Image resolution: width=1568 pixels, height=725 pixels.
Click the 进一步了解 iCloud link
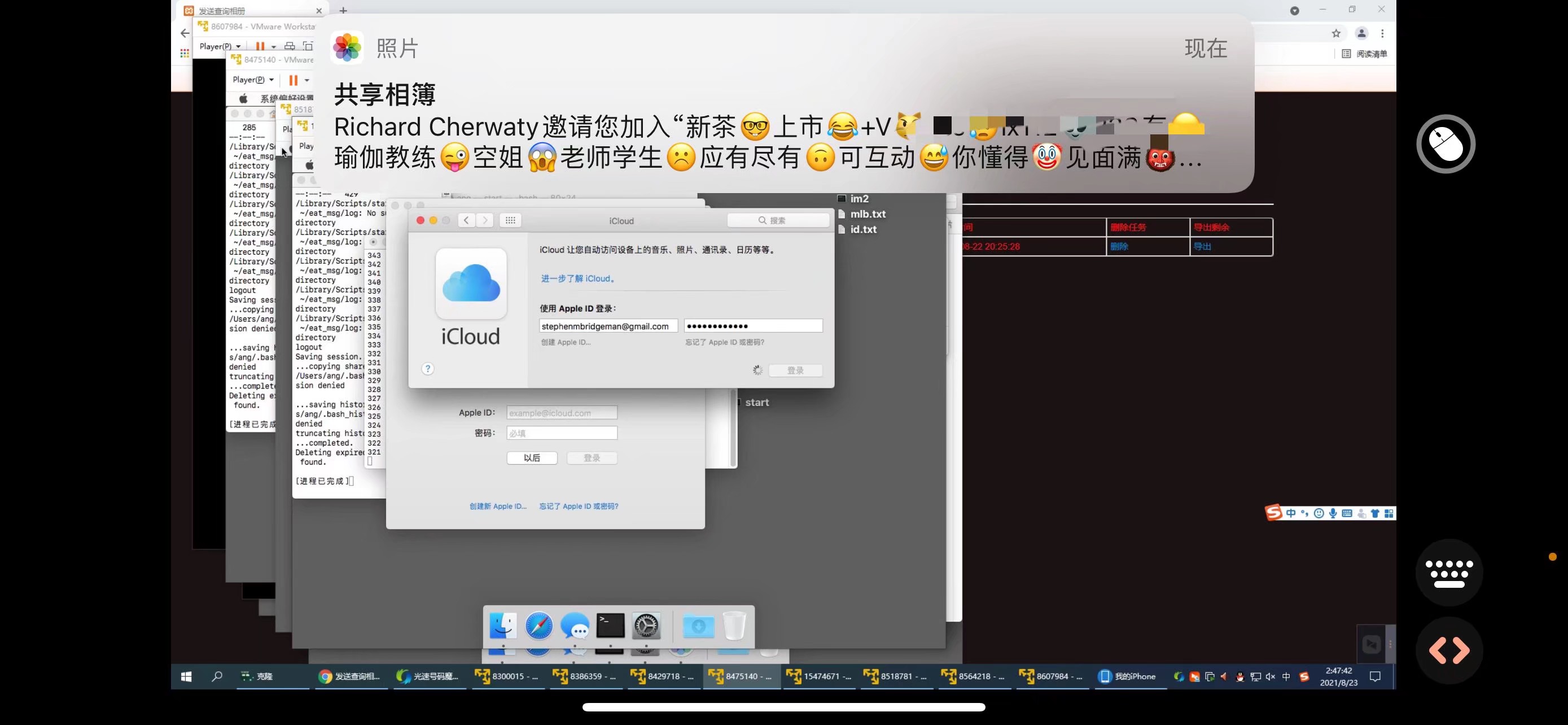(579, 279)
